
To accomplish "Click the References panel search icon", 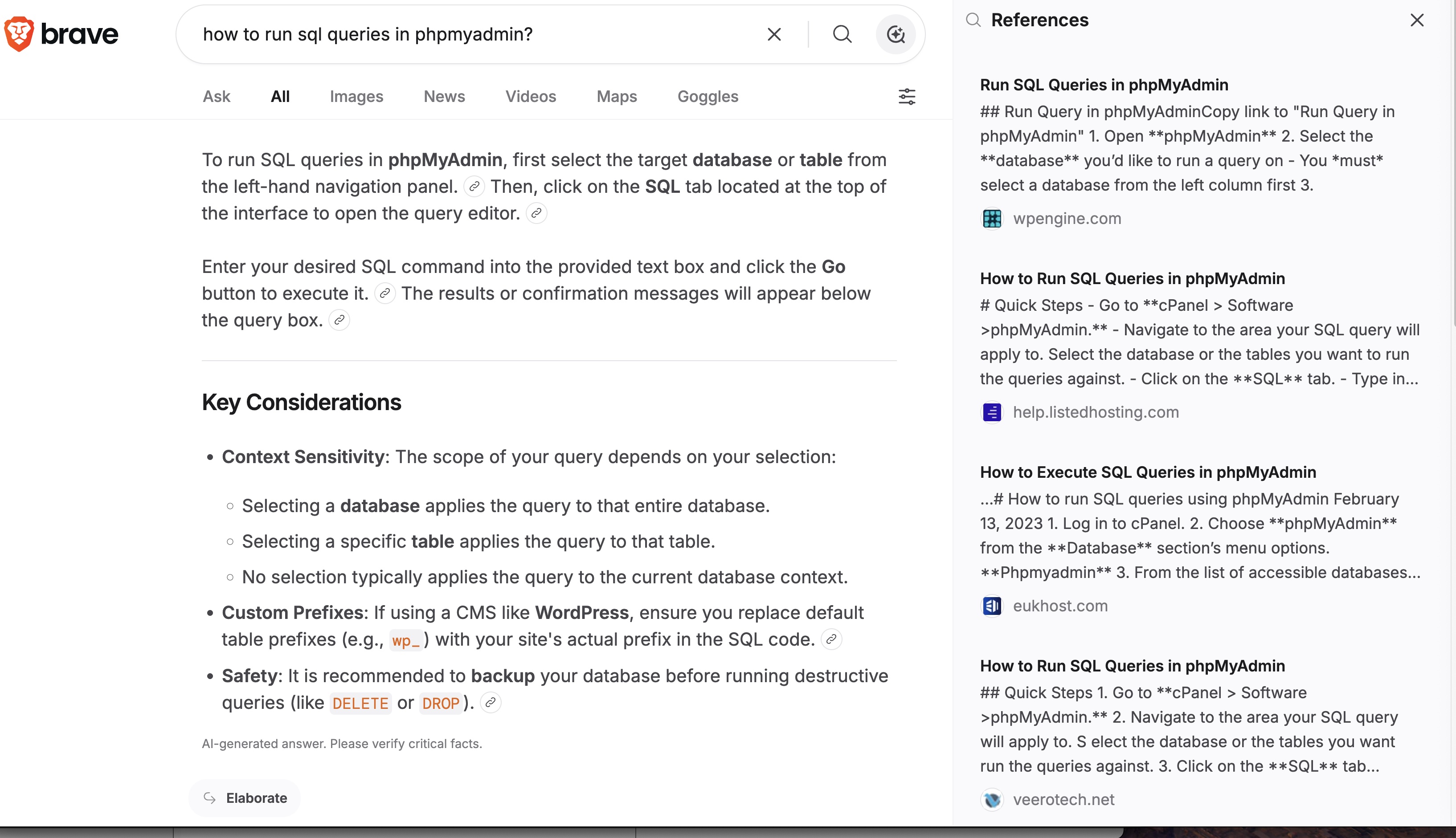I will 973,20.
